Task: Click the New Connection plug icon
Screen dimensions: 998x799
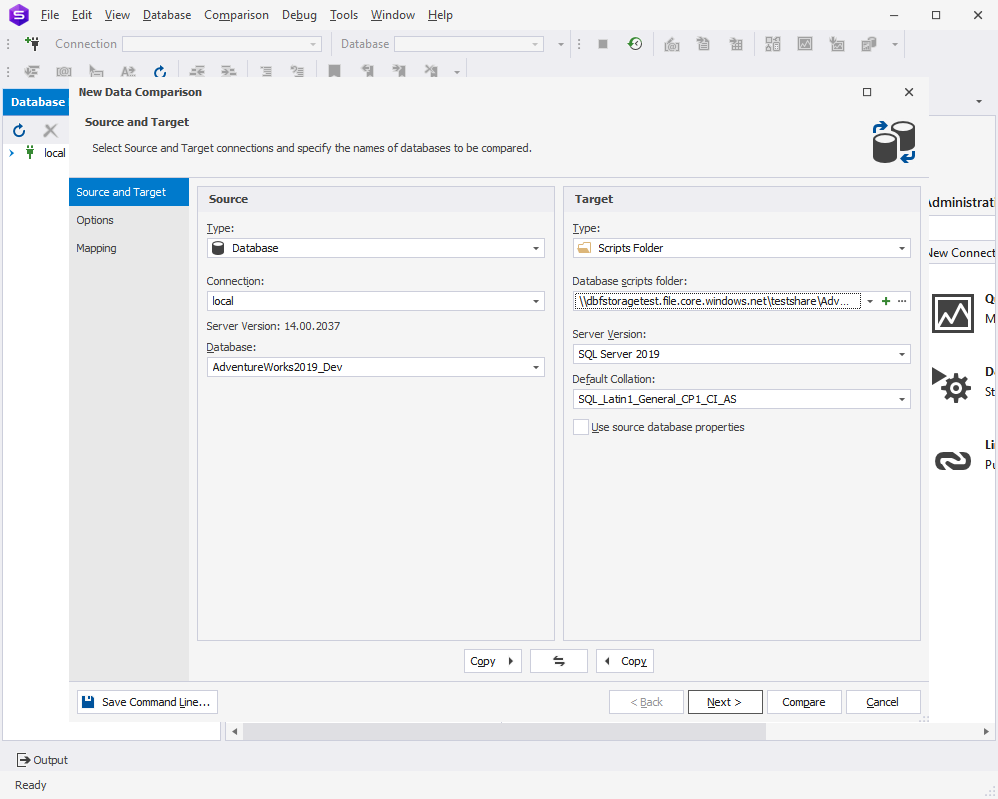Action: coord(32,44)
